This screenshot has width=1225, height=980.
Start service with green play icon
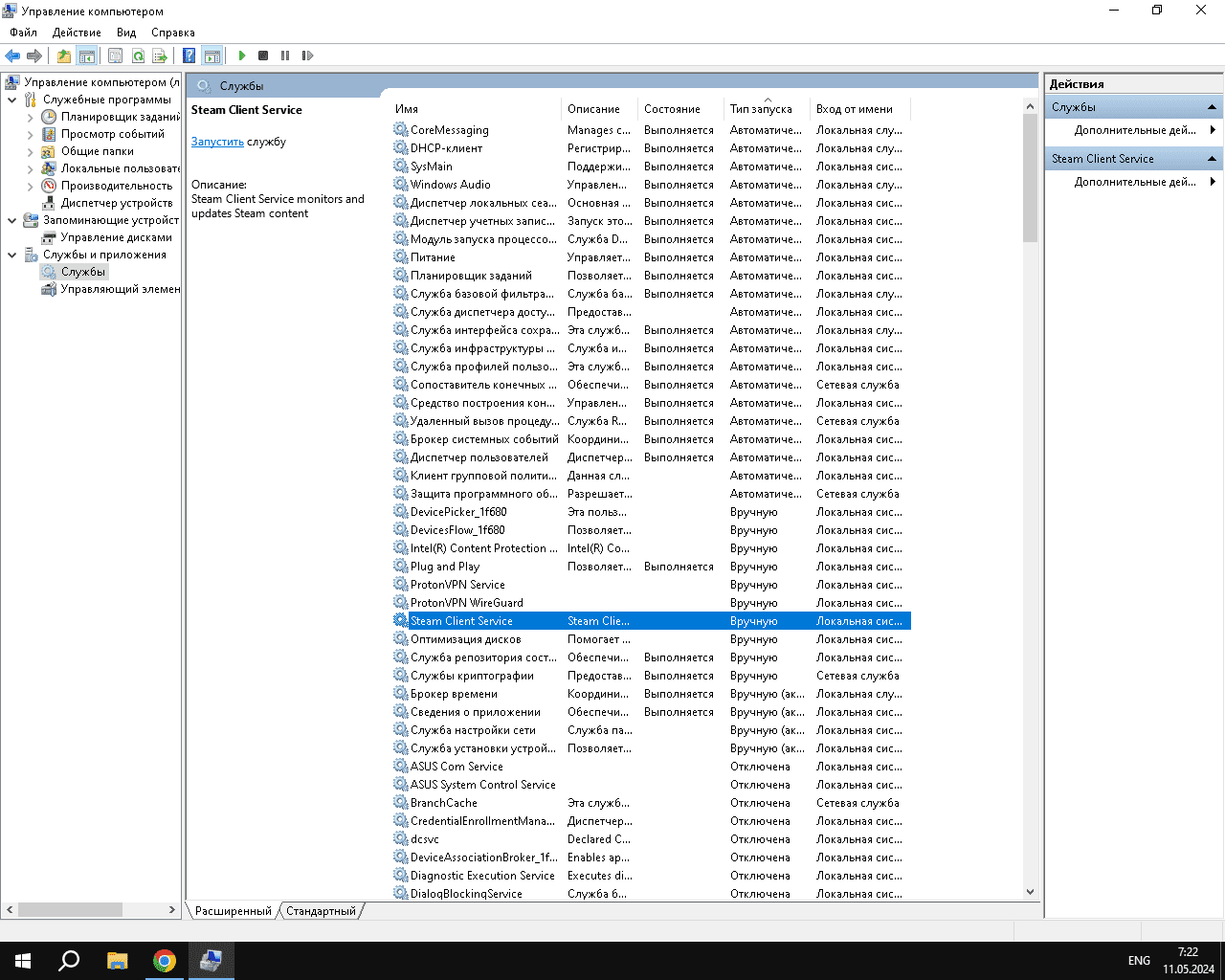point(242,56)
